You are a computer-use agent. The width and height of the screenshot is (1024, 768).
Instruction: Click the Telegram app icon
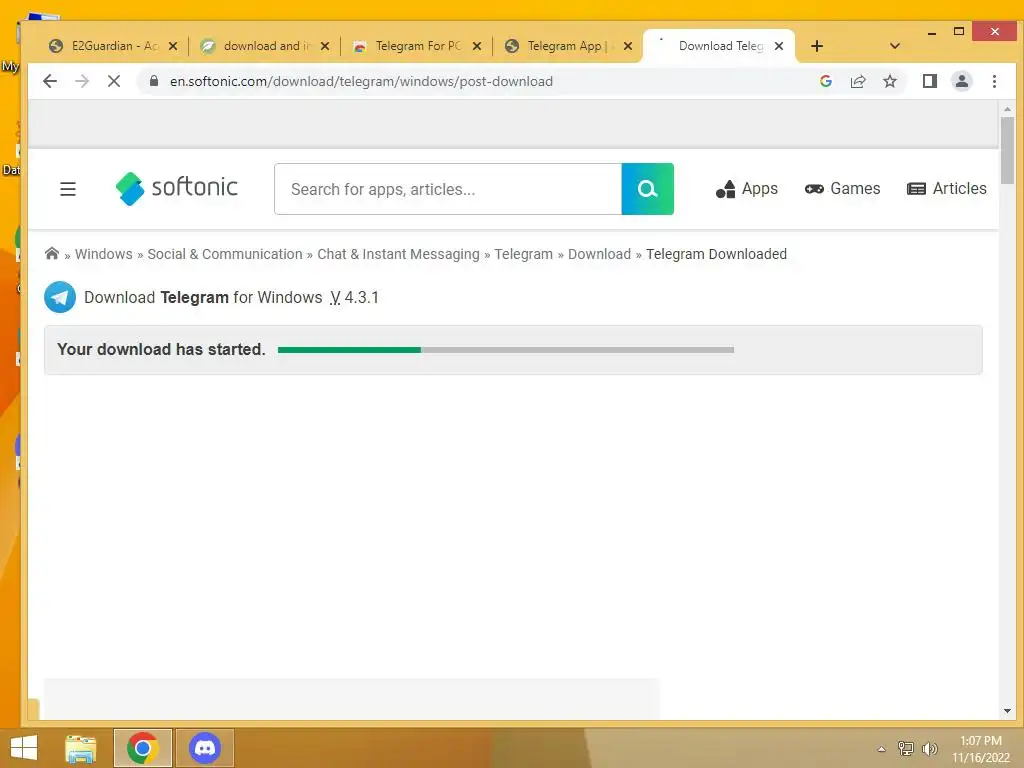pyautogui.click(x=60, y=297)
